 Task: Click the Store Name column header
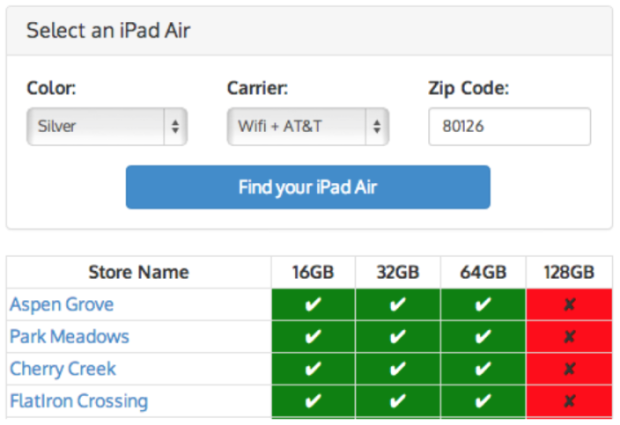point(139,272)
